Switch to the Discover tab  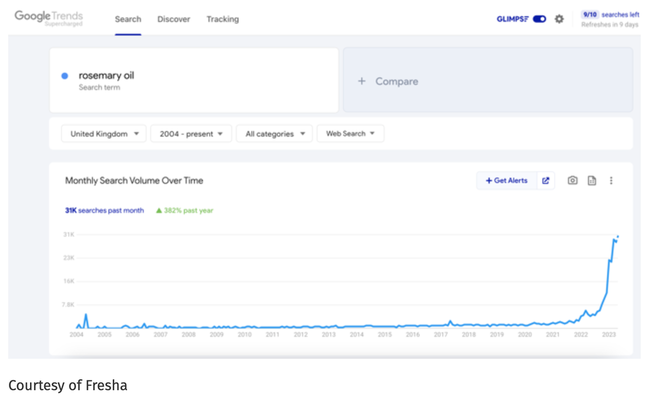(x=174, y=19)
